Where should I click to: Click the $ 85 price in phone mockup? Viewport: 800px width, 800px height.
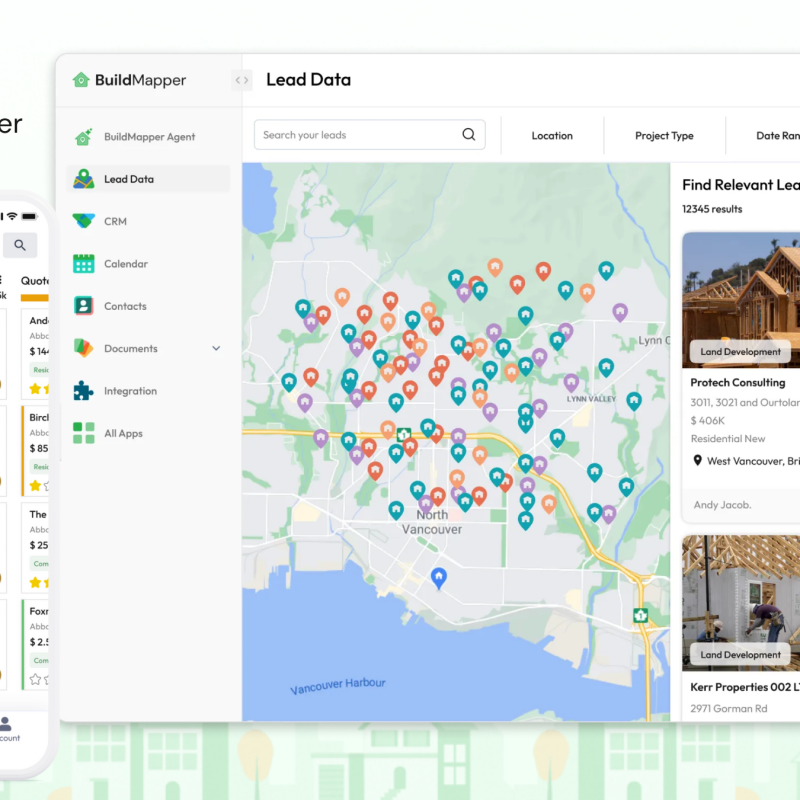coord(39,448)
